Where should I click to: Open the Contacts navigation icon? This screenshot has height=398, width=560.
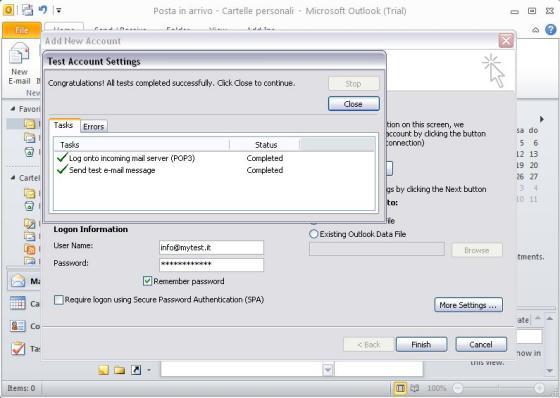pyautogui.click(x=18, y=326)
